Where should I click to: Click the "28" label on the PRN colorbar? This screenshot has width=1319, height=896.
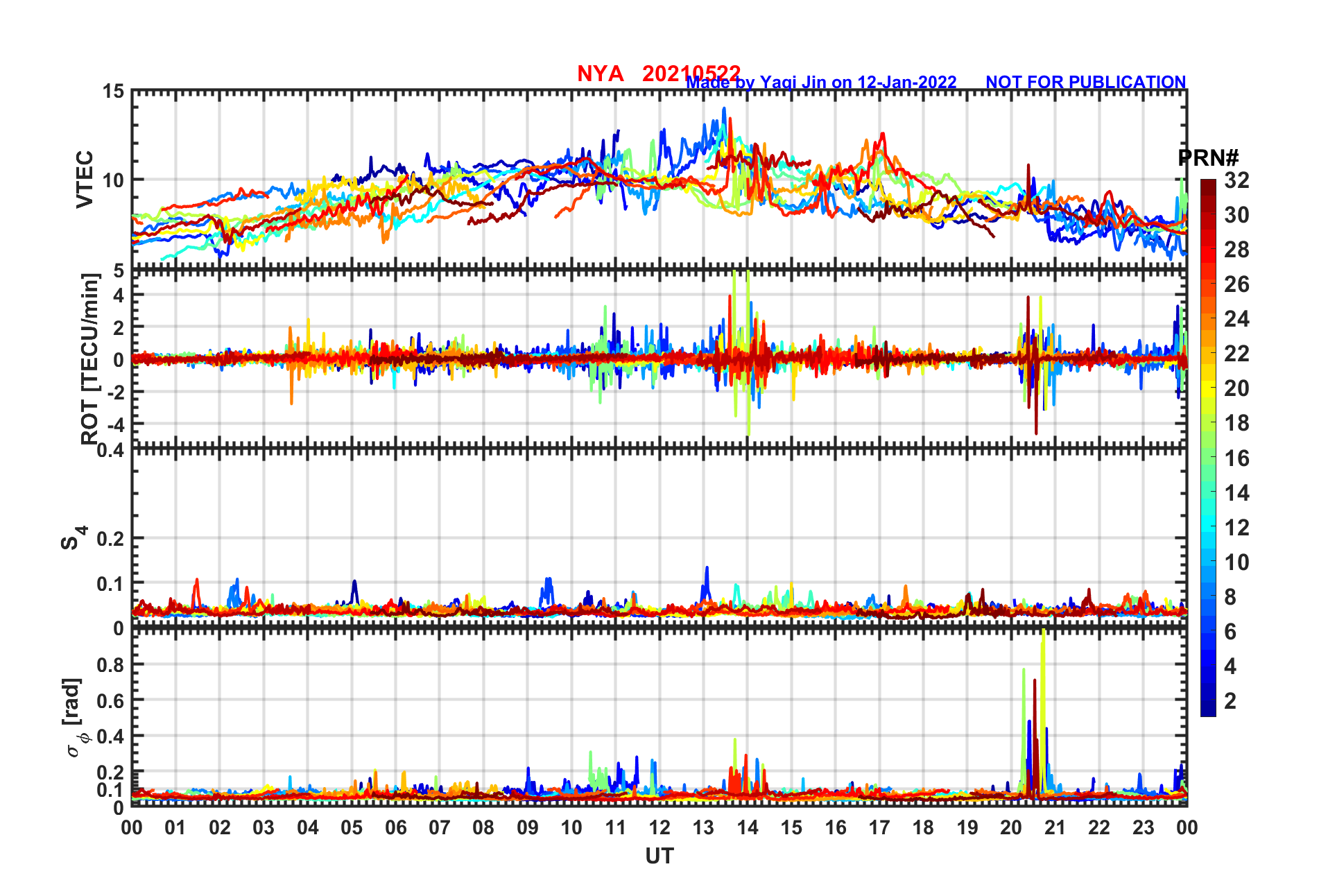coord(1236,250)
